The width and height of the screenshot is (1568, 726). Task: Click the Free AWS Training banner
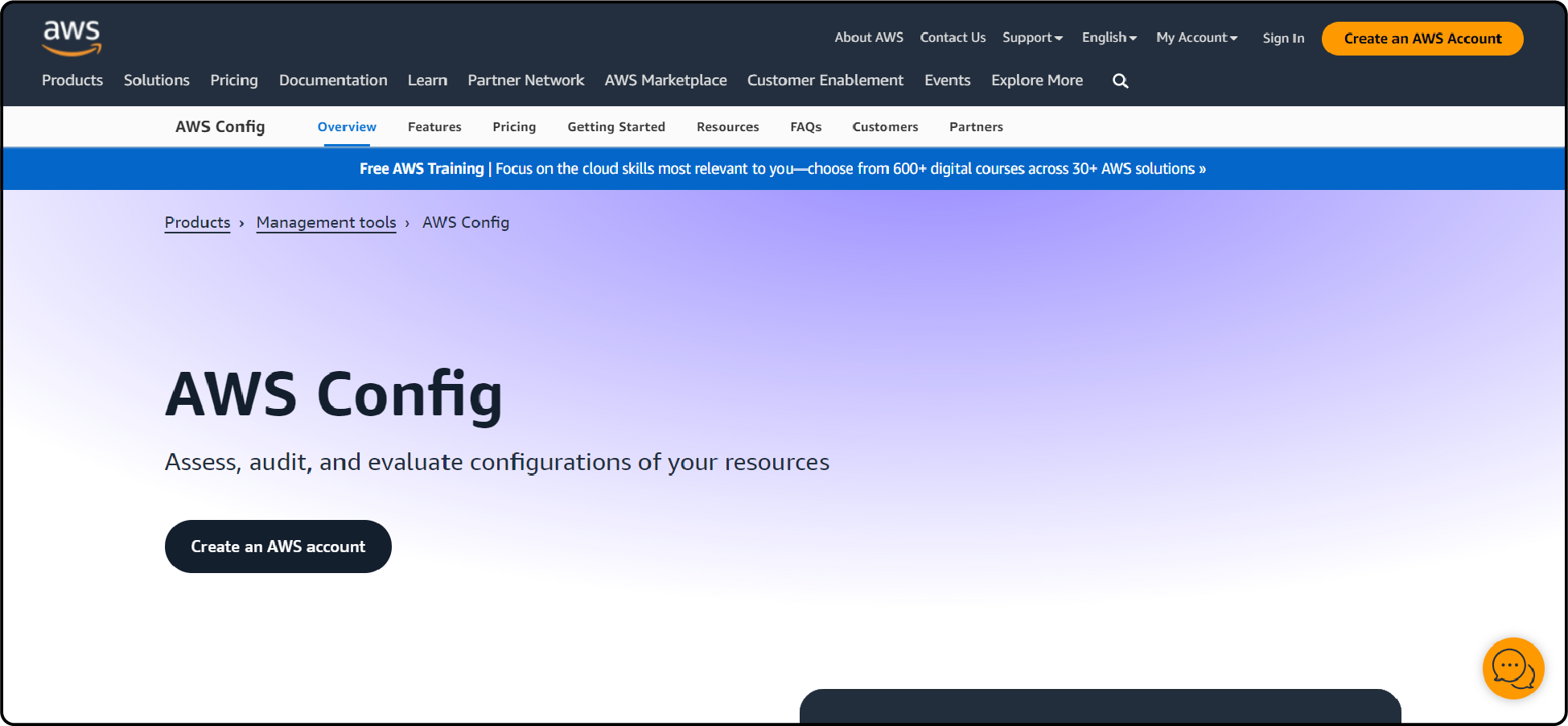tap(783, 169)
